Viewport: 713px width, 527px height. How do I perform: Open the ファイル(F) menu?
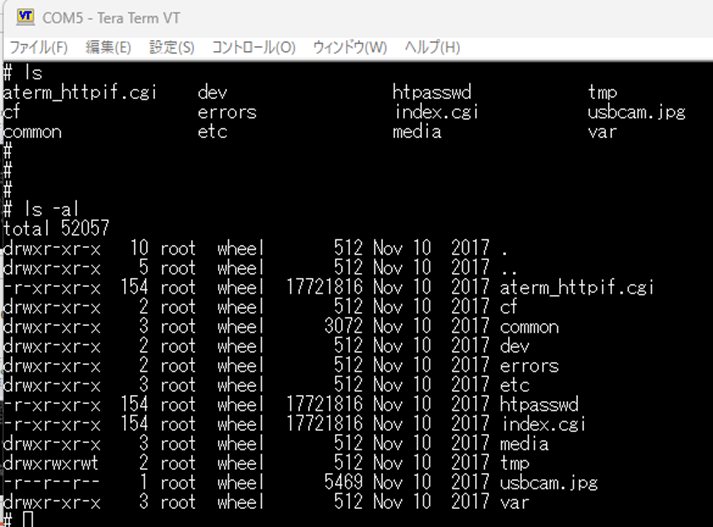click(x=38, y=47)
